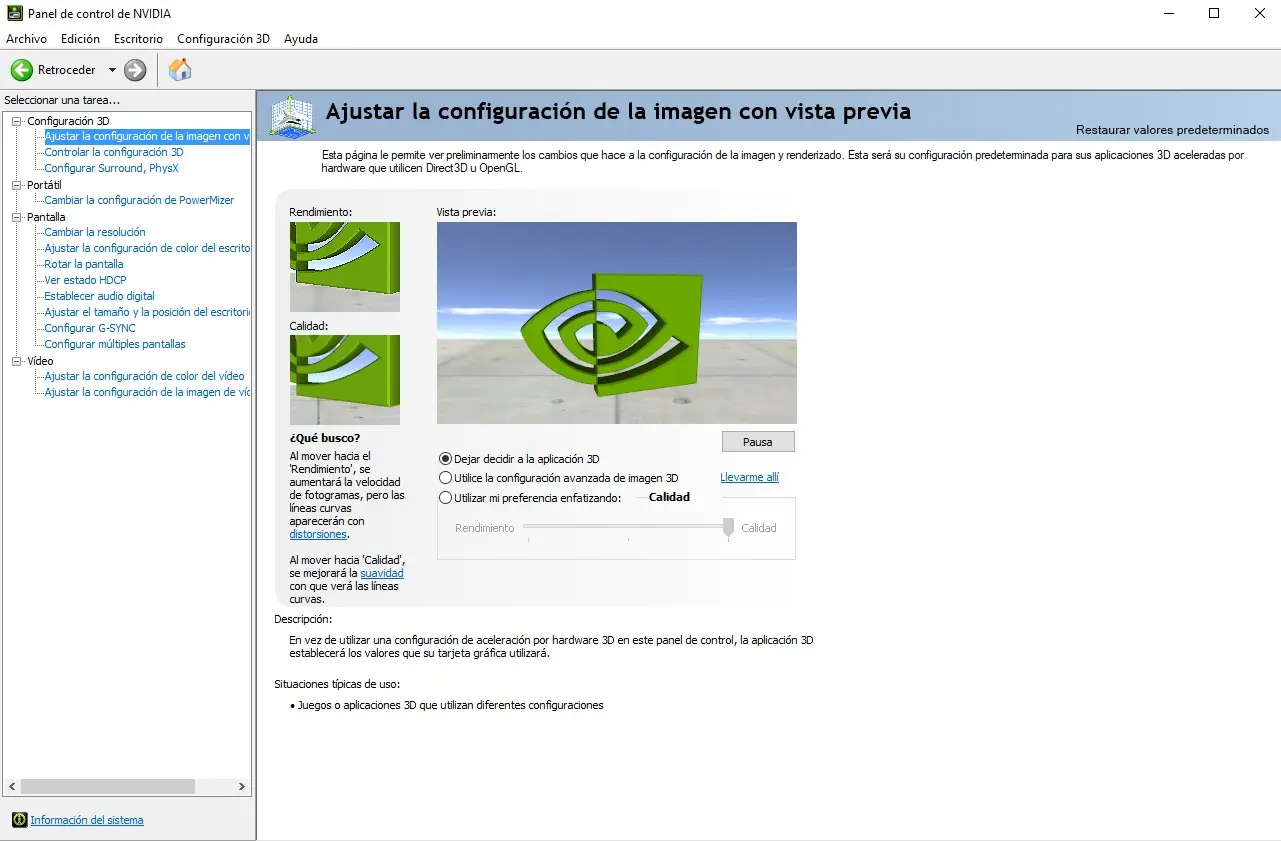This screenshot has width=1281, height=841.
Task: Select Ver estado HDCP
Action: (x=85, y=280)
